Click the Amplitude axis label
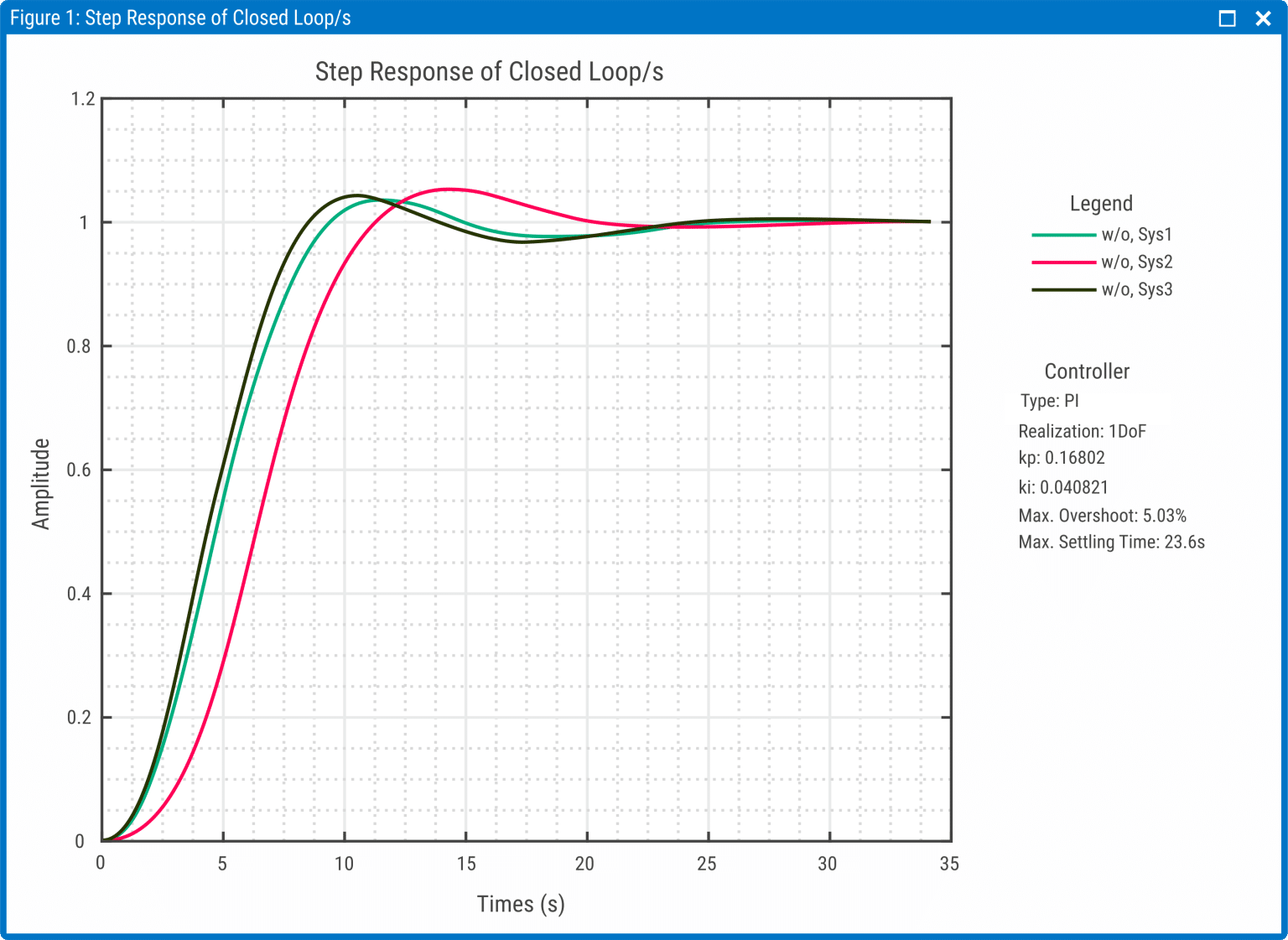The height and width of the screenshot is (940, 1288). coord(42,480)
